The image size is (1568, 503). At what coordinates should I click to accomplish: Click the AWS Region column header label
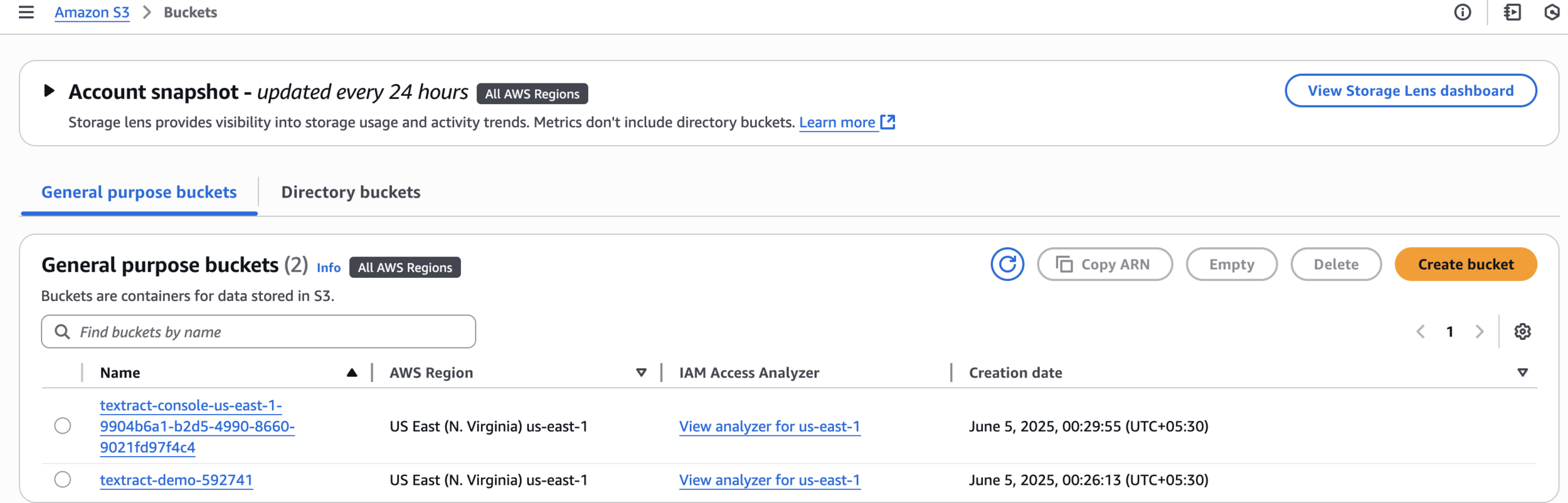click(x=431, y=373)
